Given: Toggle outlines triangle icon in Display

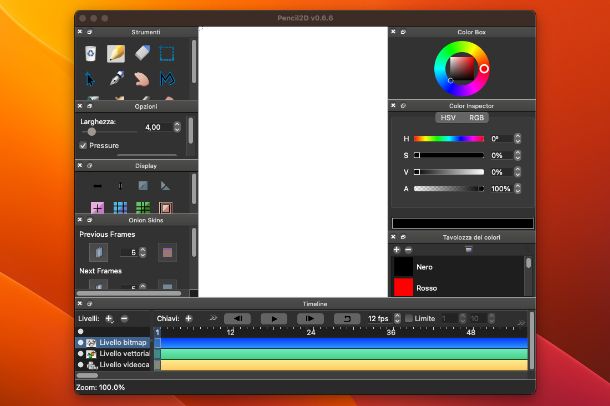Looking at the screenshot, I should tap(165, 186).
